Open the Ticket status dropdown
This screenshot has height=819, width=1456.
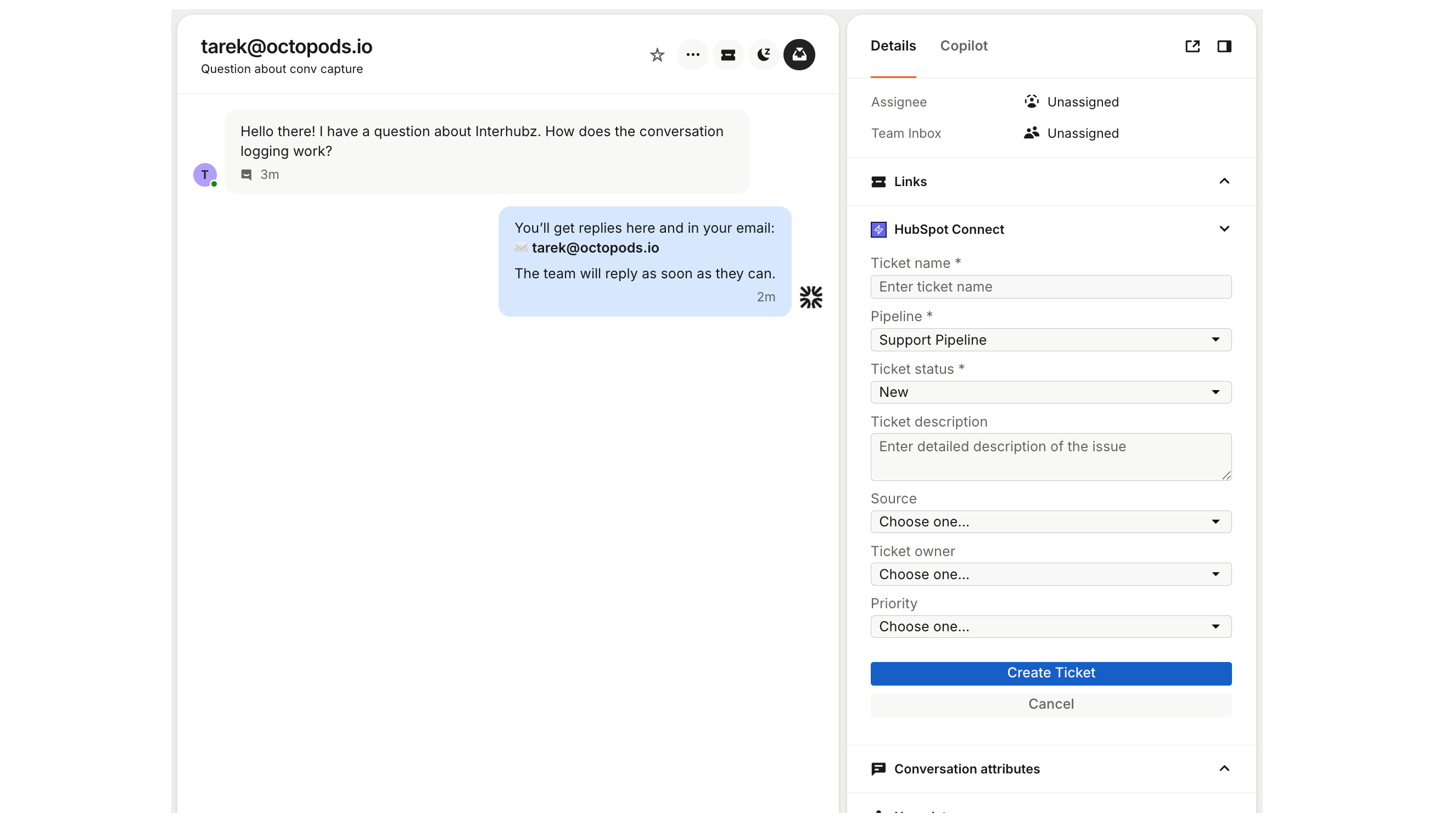tap(1051, 392)
